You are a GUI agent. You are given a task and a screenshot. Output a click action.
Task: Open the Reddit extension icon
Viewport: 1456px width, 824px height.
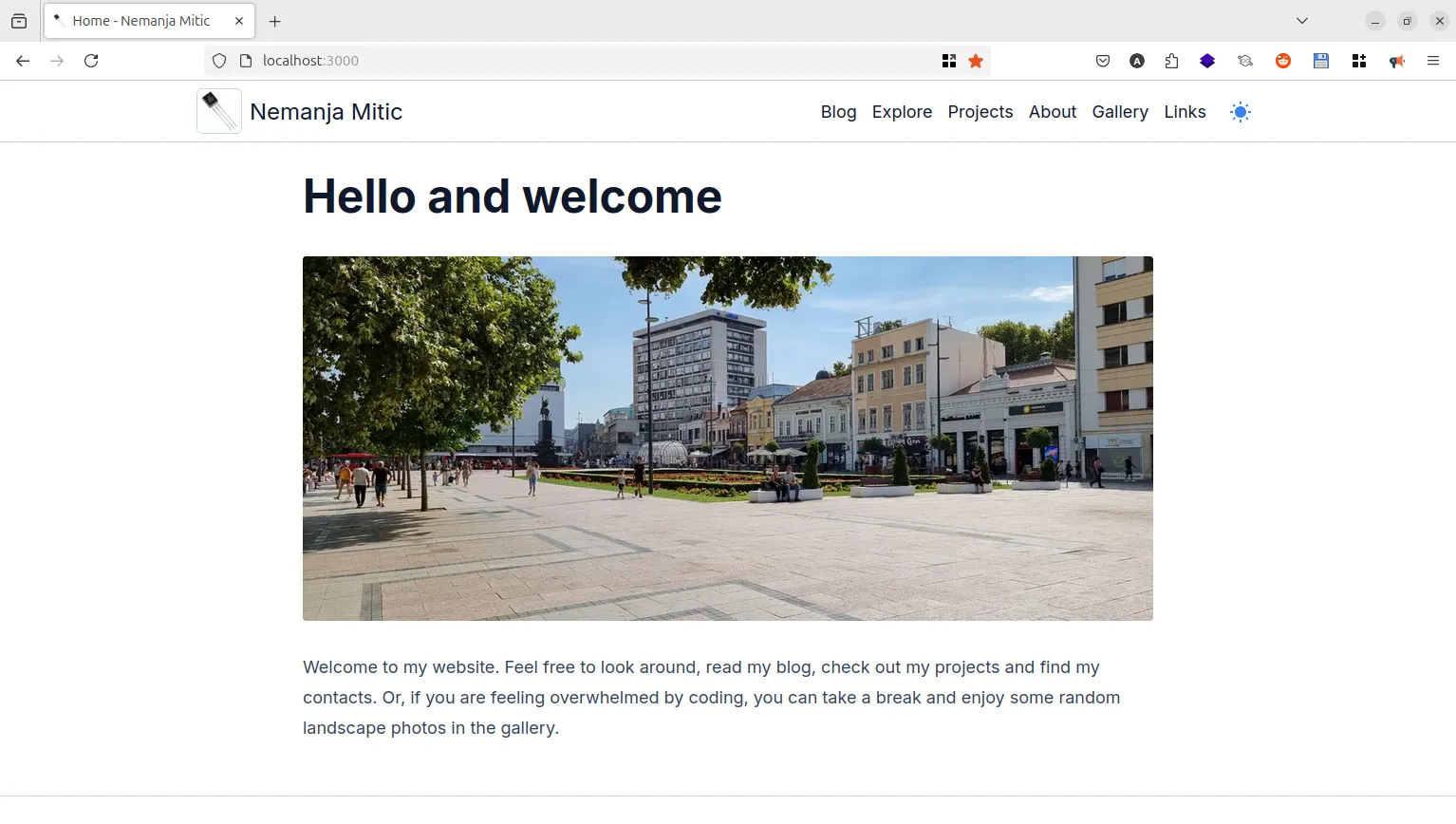coord(1283,60)
